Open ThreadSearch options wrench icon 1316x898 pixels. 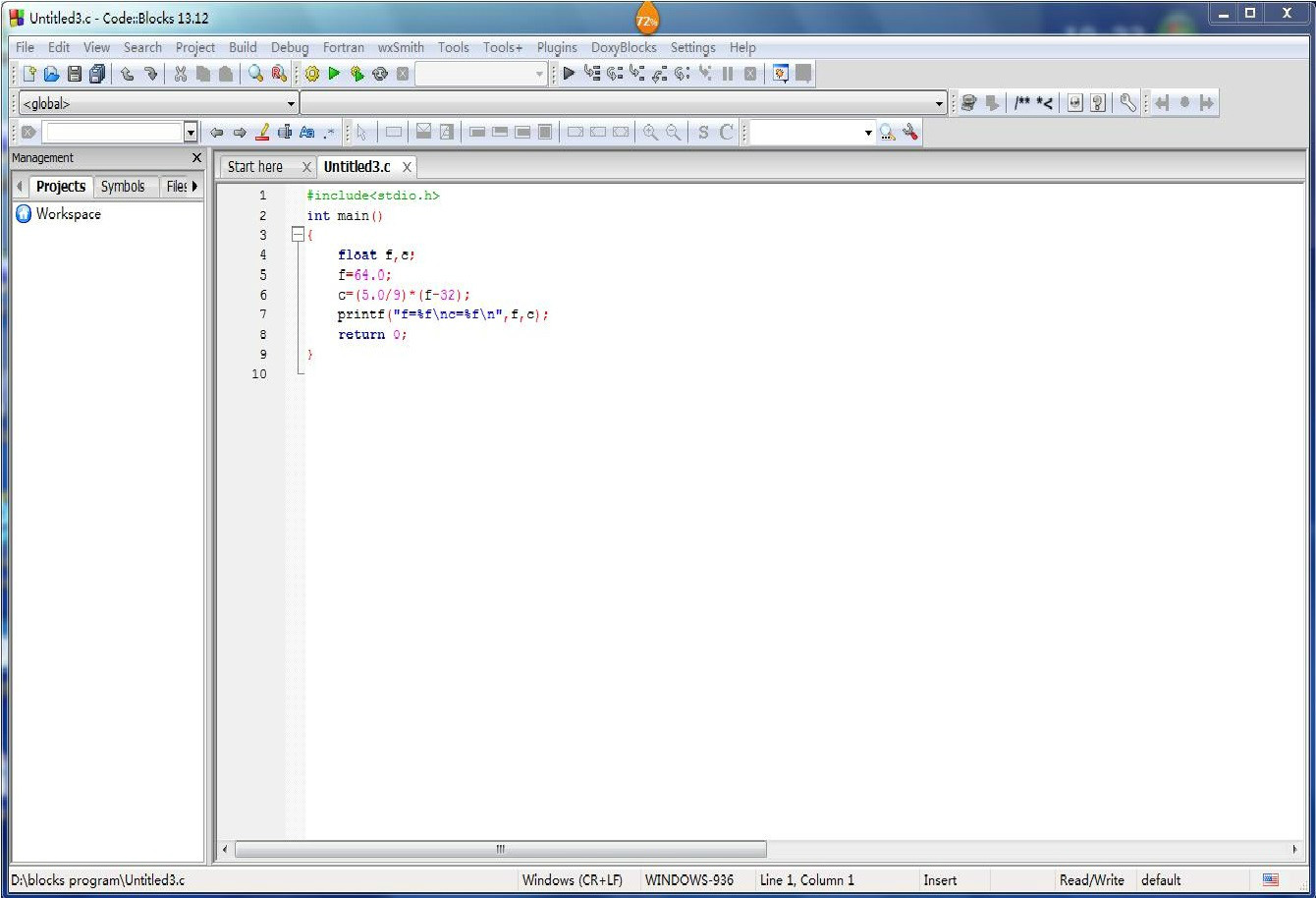click(910, 132)
